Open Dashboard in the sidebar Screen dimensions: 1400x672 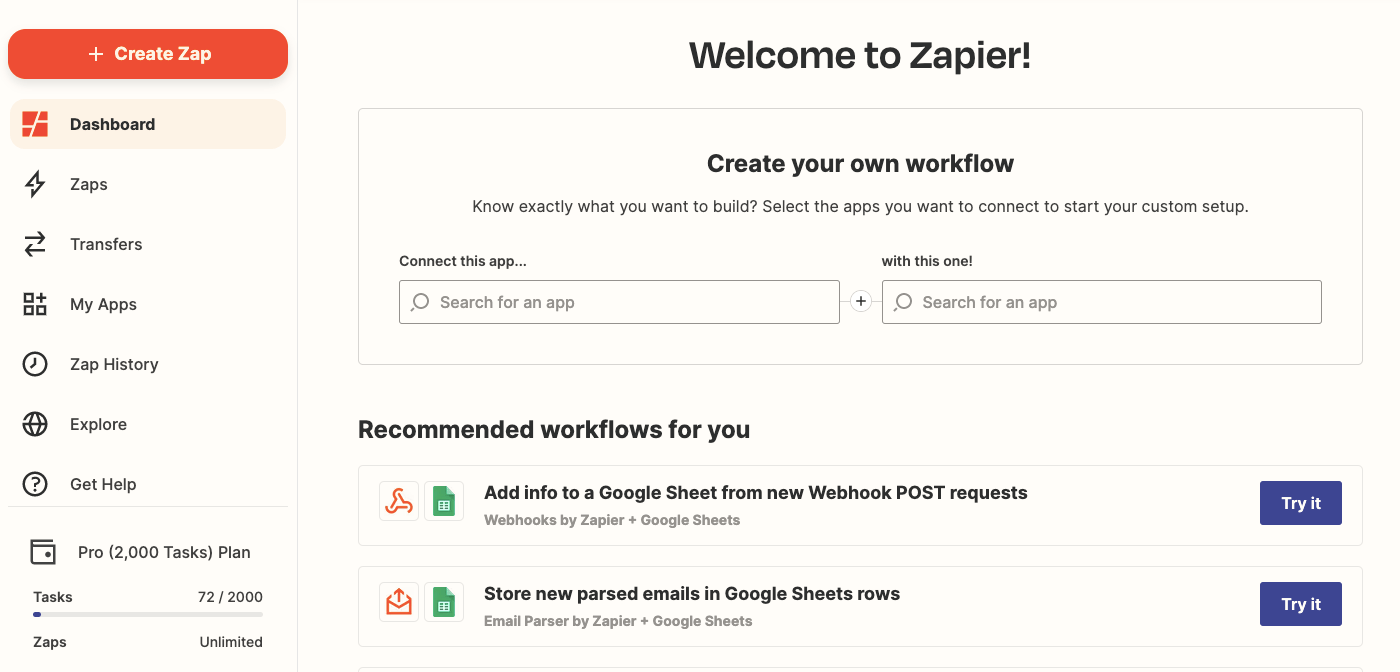coord(148,124)
